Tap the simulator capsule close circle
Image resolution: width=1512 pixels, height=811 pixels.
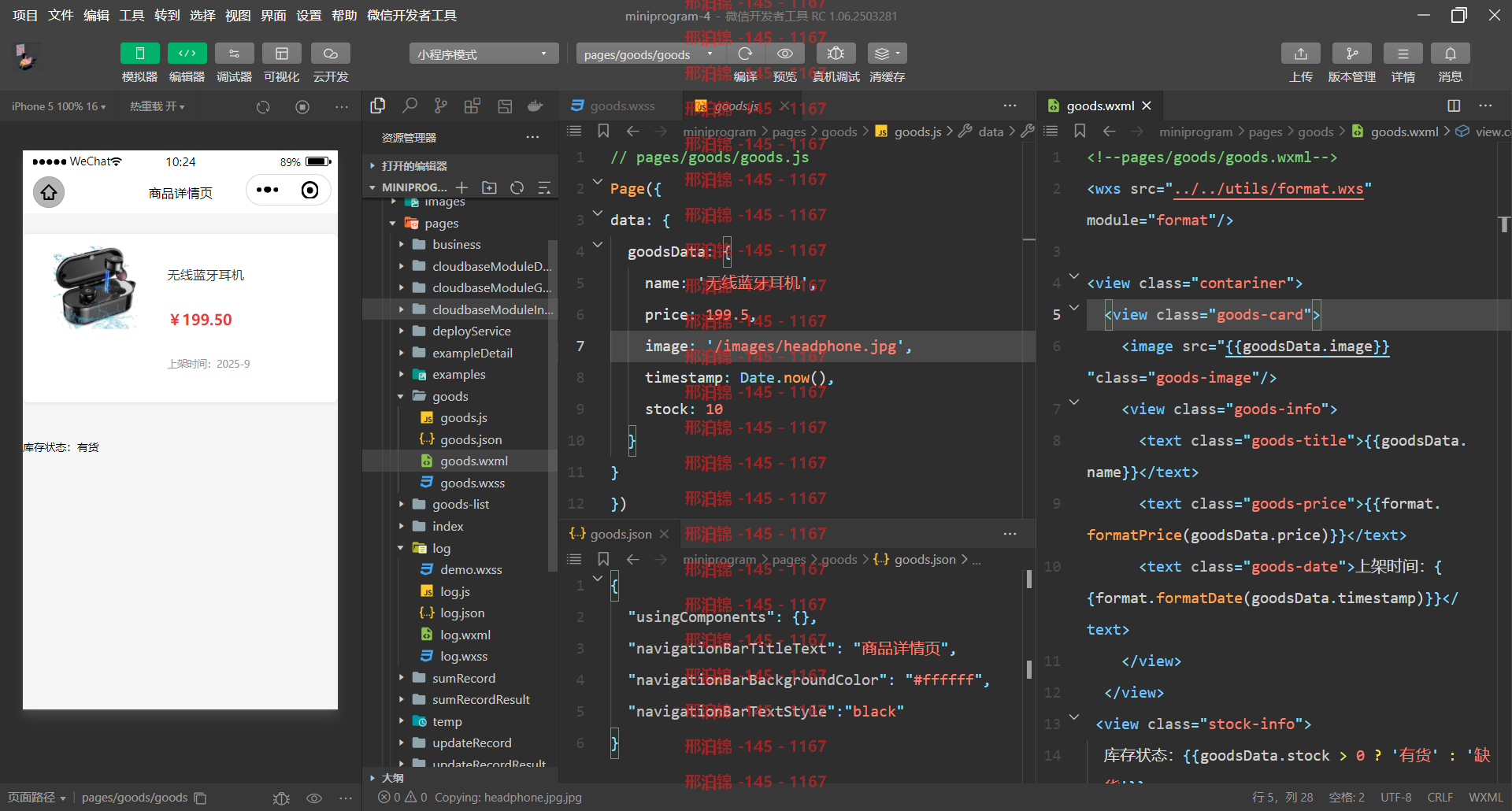pyautogui.click(x=310, y=190)
